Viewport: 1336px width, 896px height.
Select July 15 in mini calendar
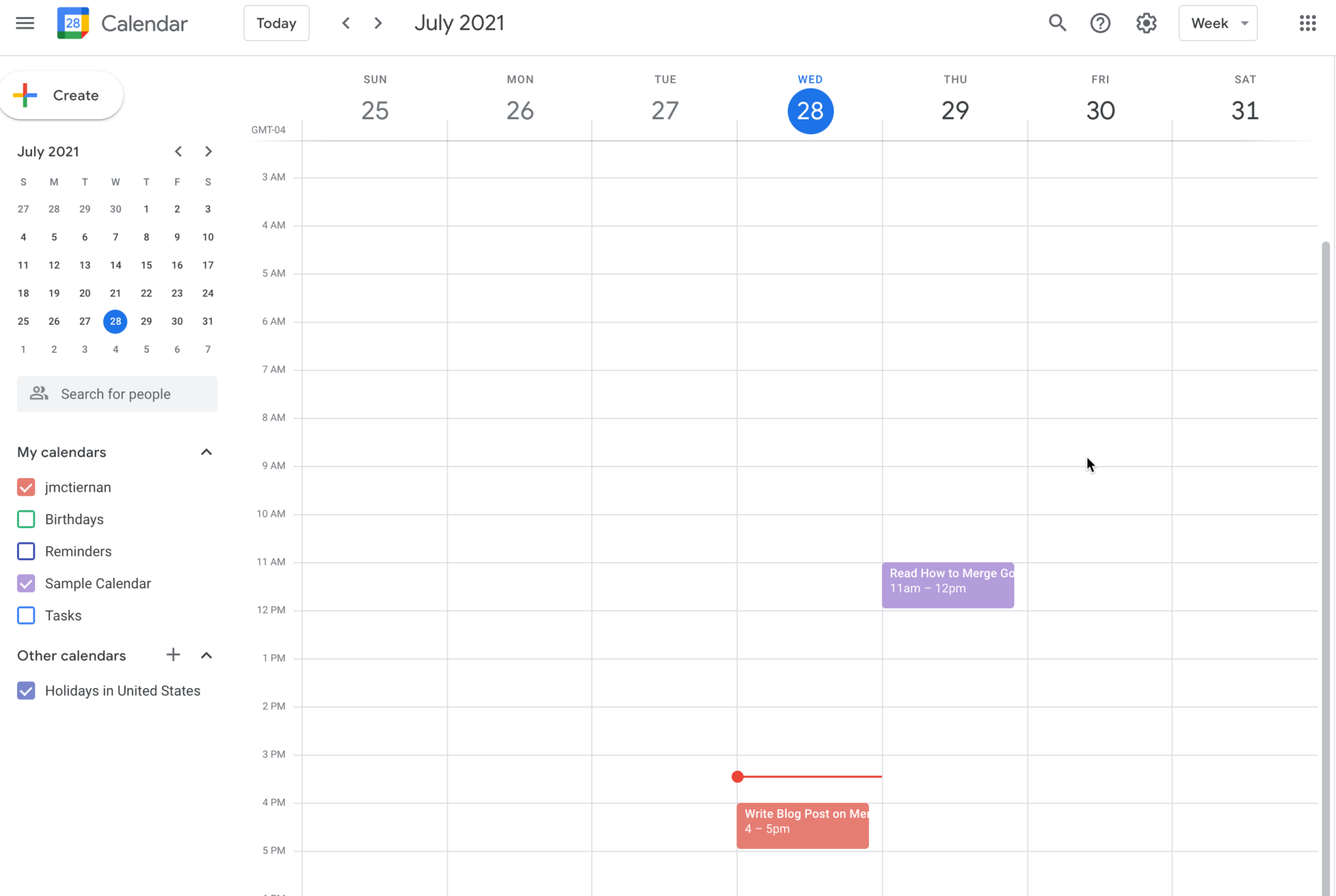click(146, 265)
